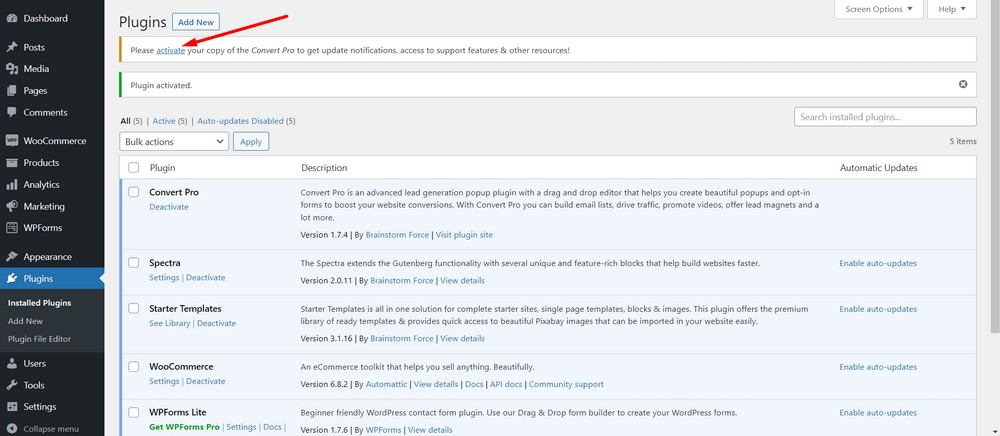Click the Tools wrench icon
Screen dimensions: 1000x436
11,385
